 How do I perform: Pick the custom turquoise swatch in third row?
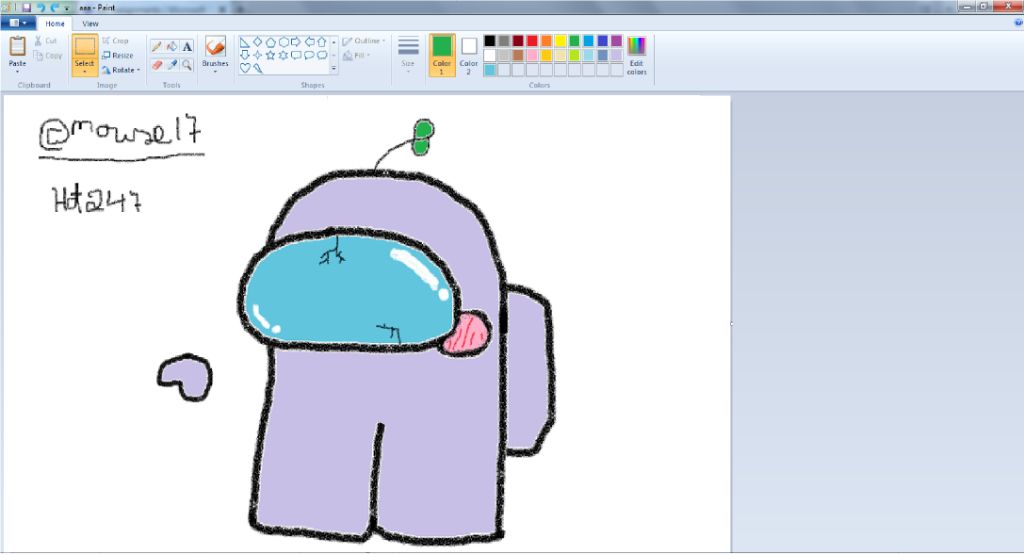coord(490,70)
